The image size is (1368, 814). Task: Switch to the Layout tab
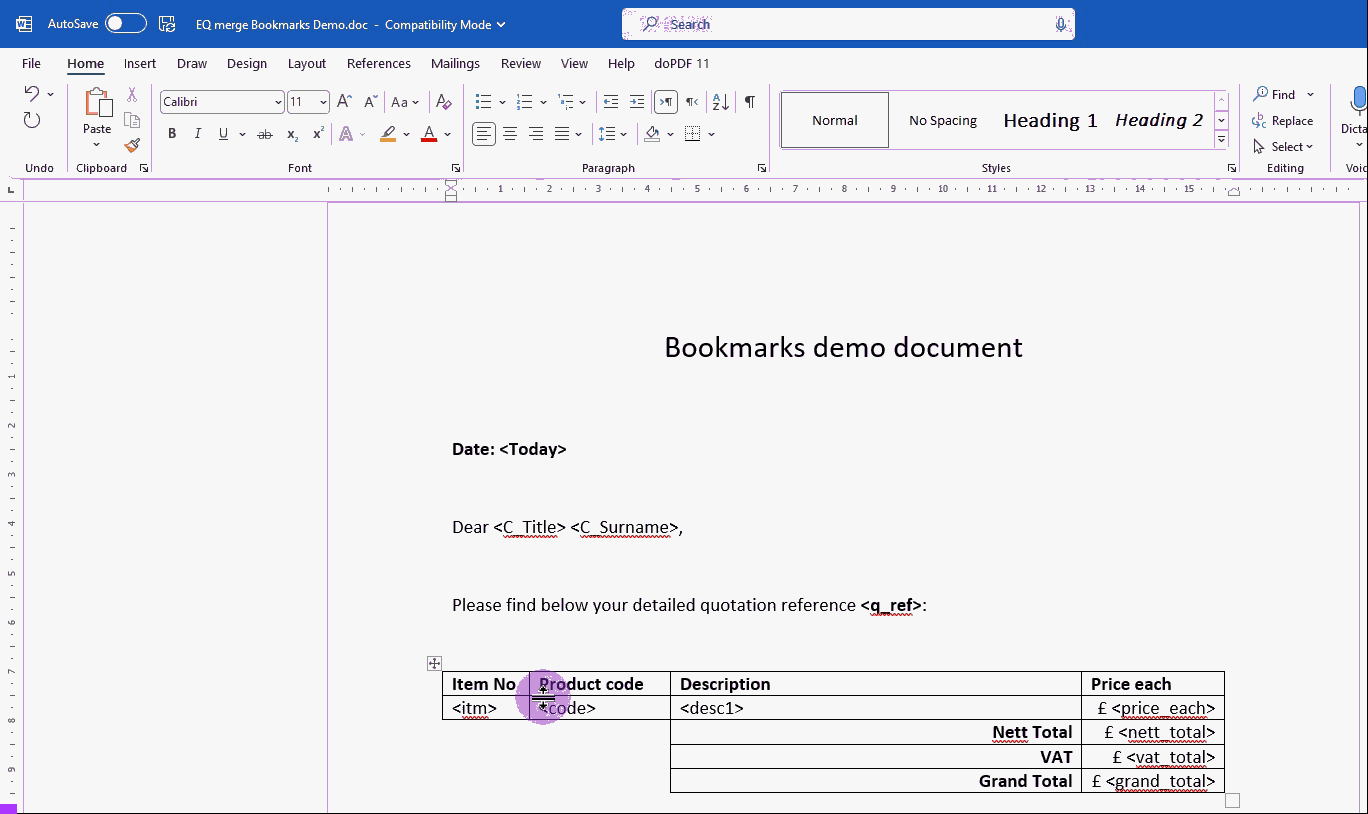click(307, 63)
